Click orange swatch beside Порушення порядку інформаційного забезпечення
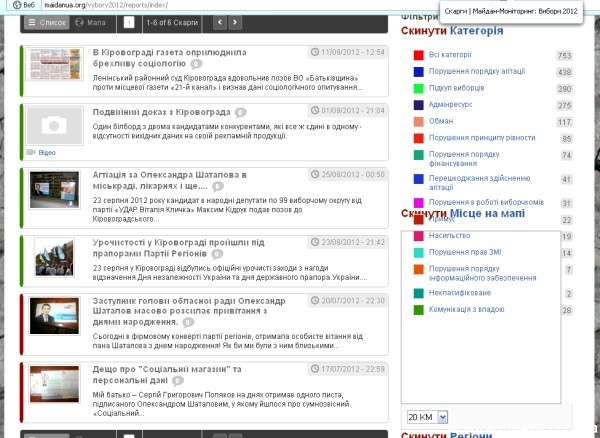600x438 pixels. [419, 269]
